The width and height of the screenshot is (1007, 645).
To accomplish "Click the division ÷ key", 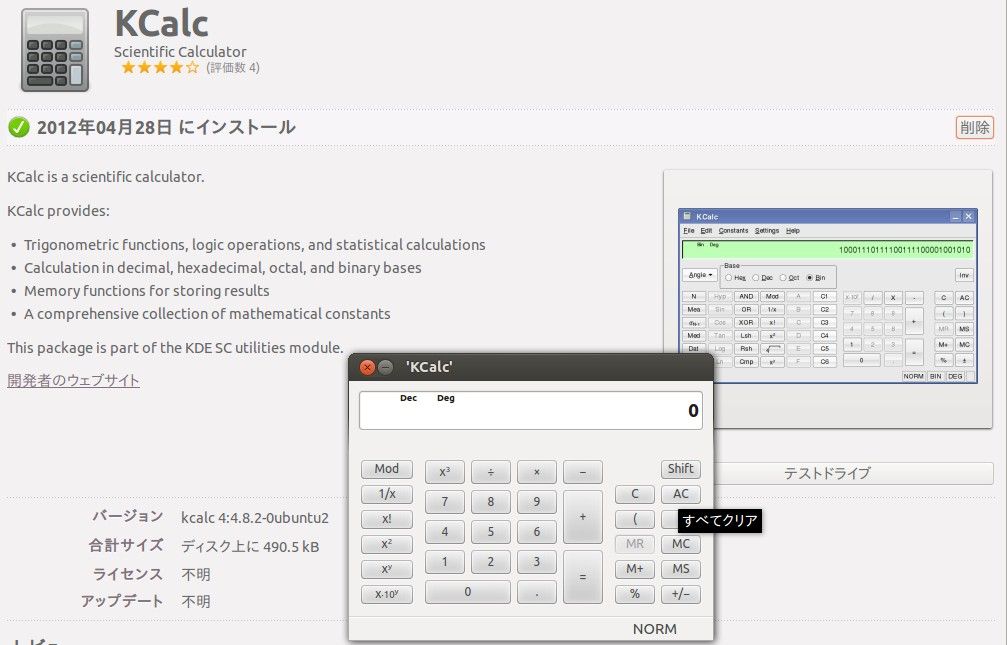I will (491, 472).
